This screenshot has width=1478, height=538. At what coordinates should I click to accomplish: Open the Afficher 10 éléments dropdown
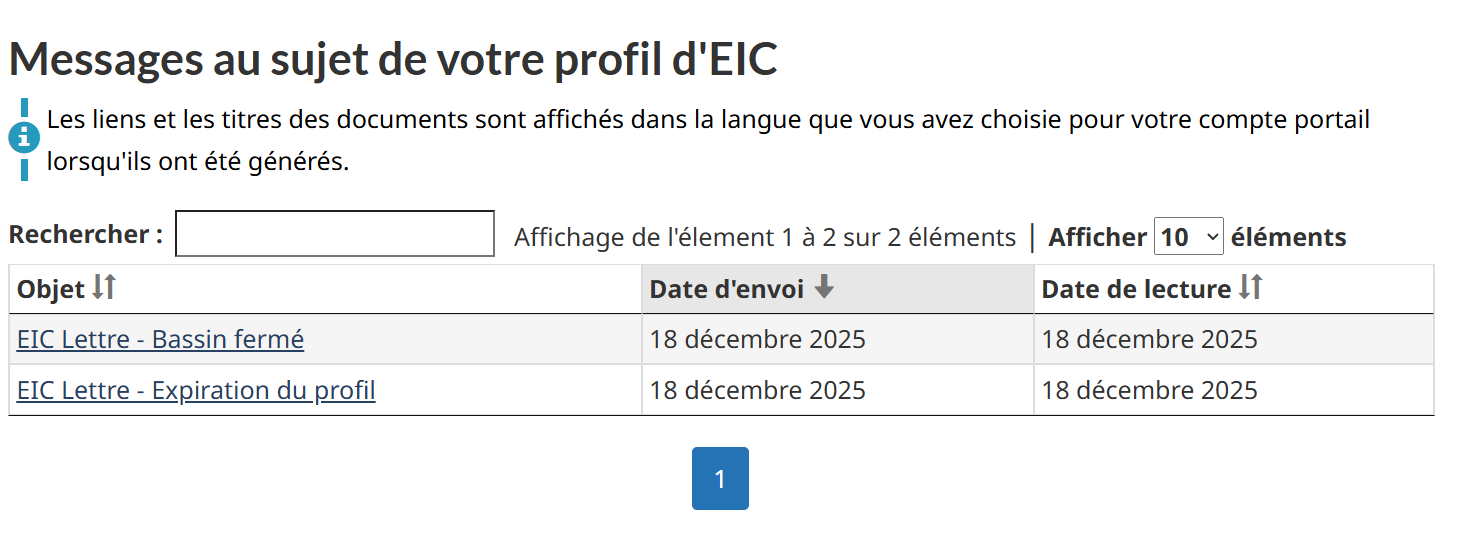[1188, 237]
